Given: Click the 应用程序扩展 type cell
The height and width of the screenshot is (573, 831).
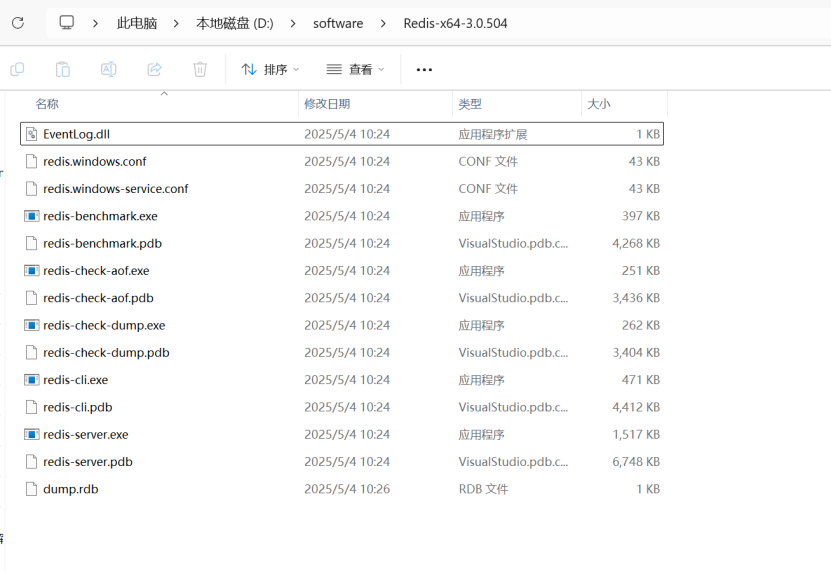Looking at the screenshot, I should coord(493,134).
